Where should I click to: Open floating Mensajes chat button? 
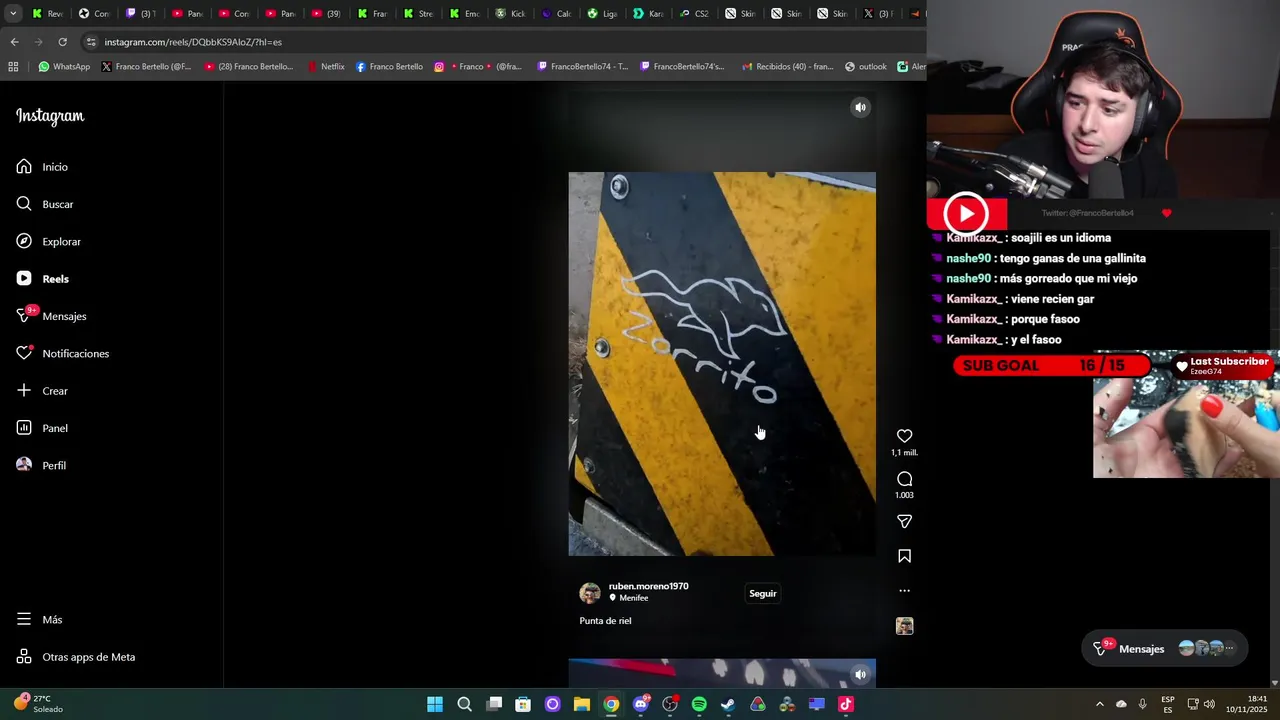click(1165, 649)
